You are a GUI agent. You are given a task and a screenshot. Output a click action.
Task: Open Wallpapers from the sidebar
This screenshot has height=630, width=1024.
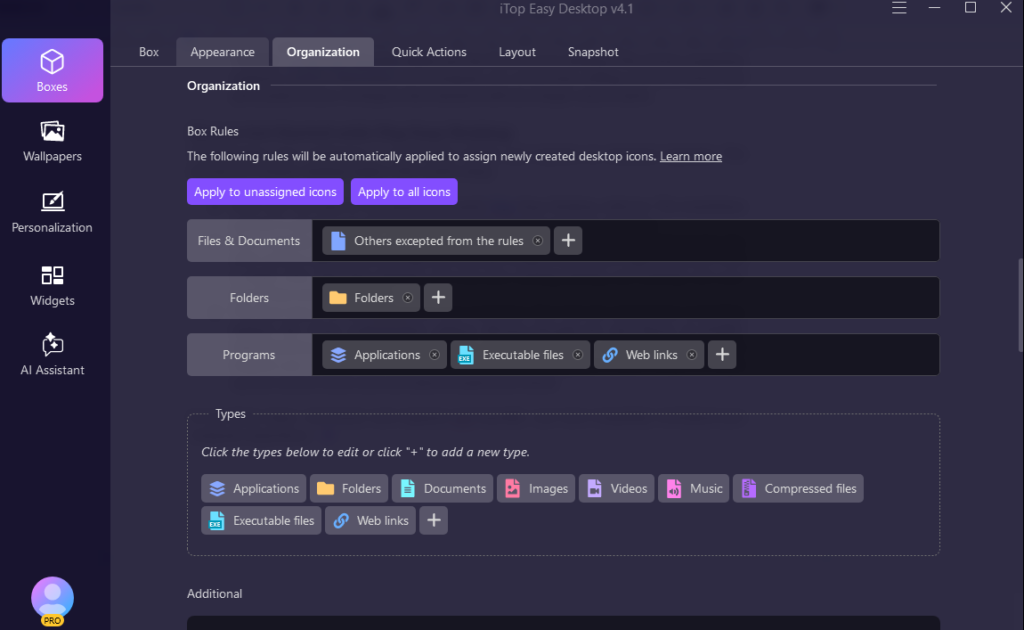[52, 141]
